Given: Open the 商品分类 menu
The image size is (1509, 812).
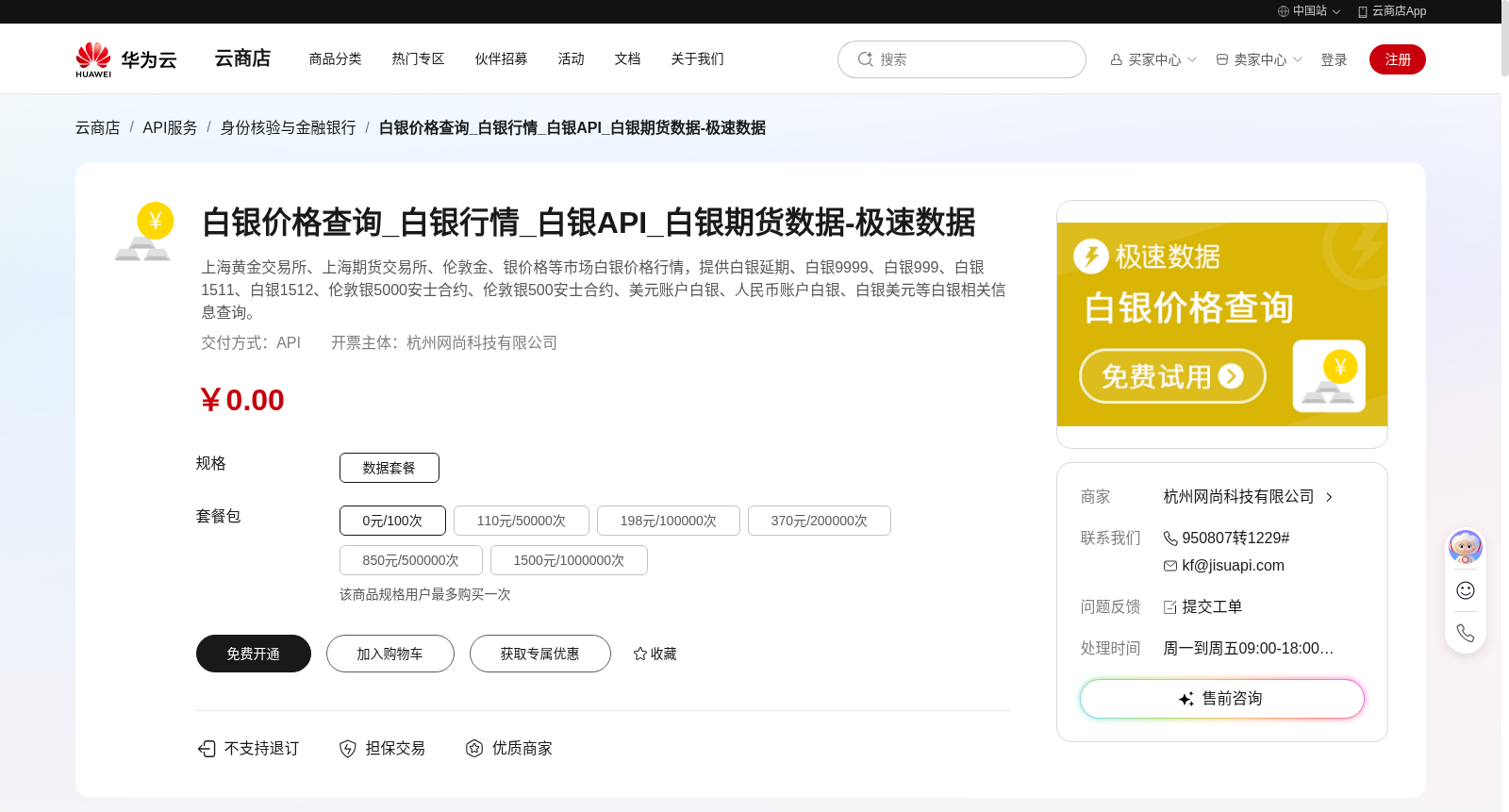Looking at the screenshot, I should [x=336, y=58].
